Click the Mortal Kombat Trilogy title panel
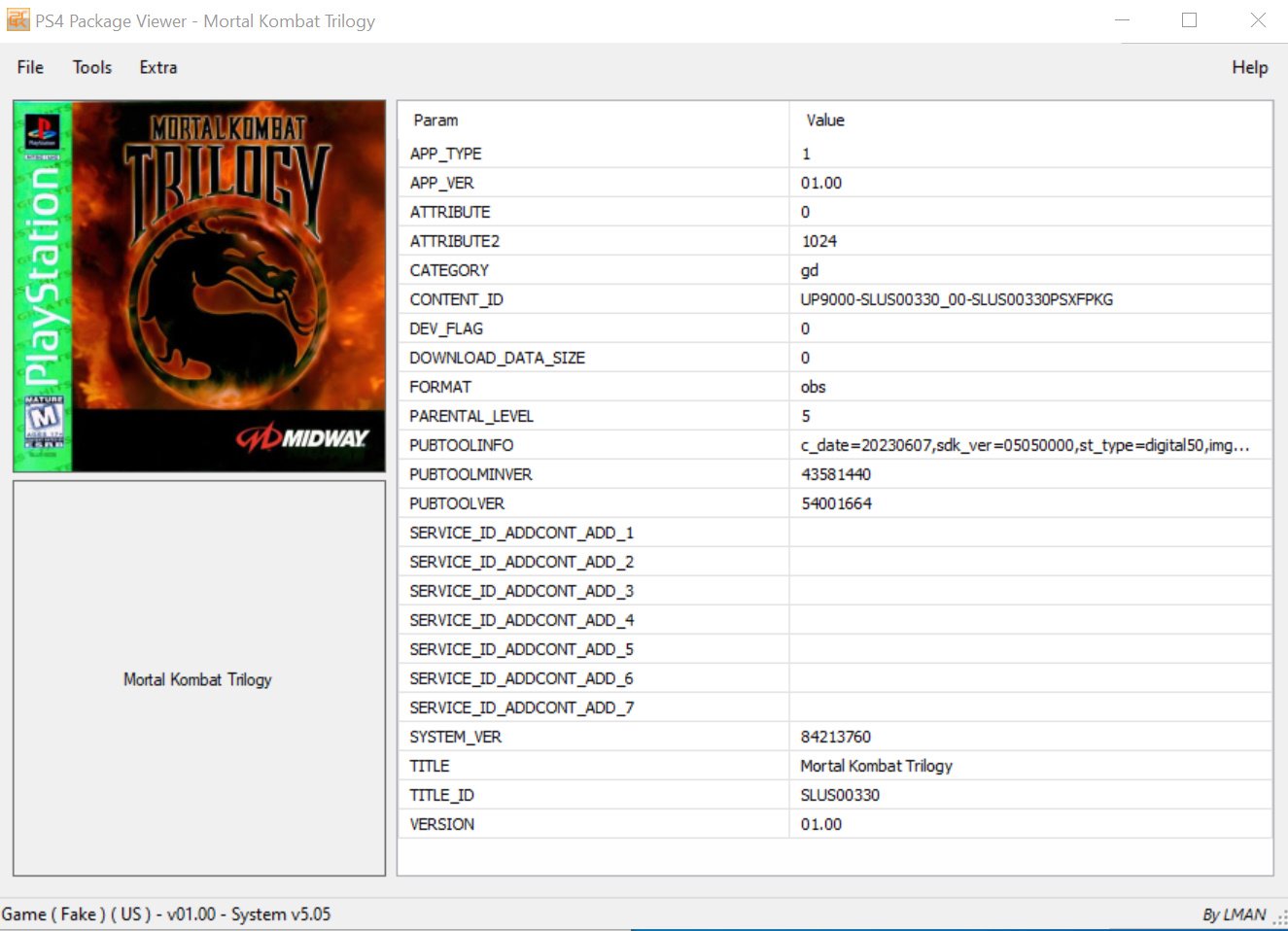Viewport: 1288px width, 931px height. click(x=199, y=678)
